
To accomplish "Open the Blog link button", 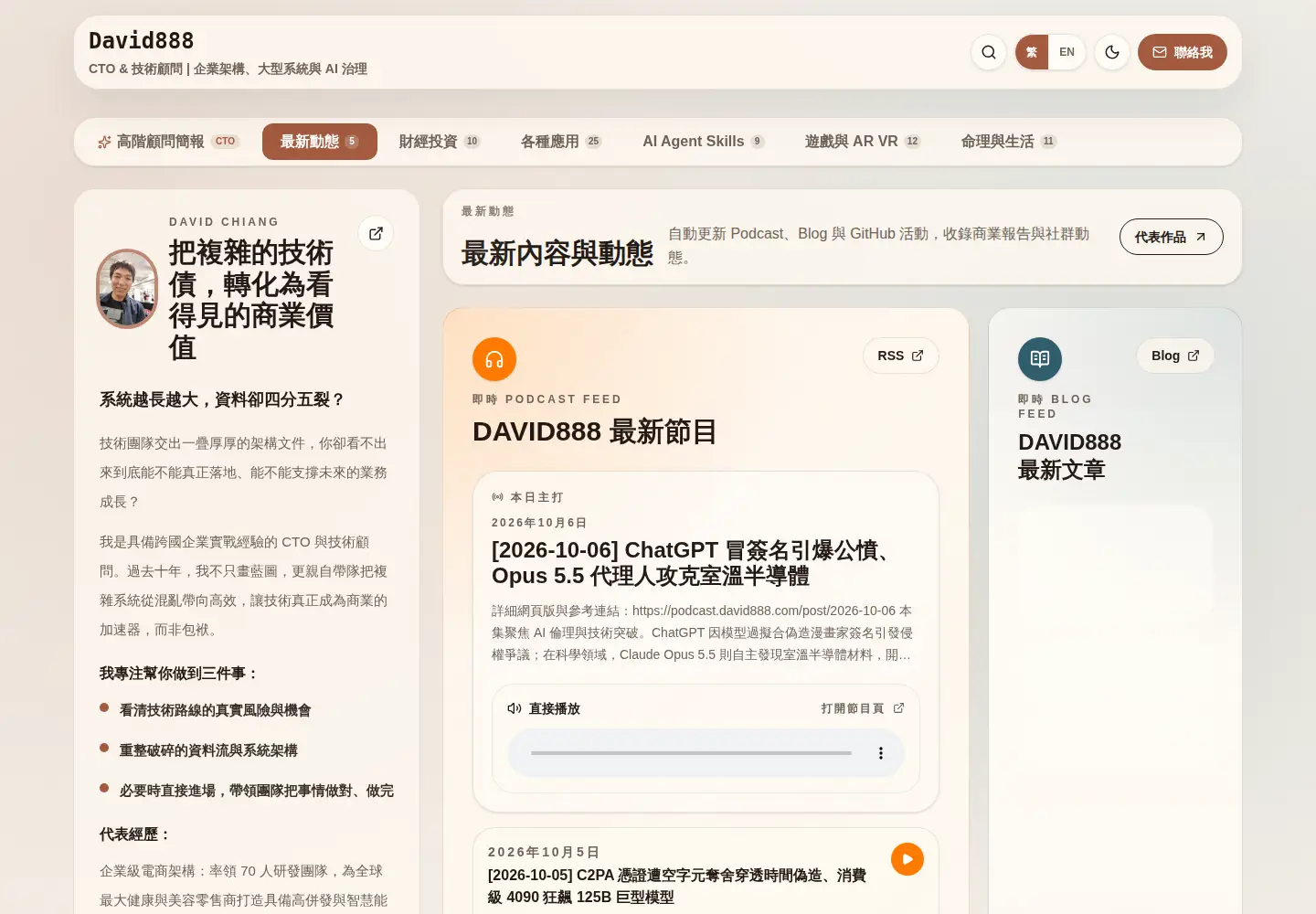I will 1175,356.
